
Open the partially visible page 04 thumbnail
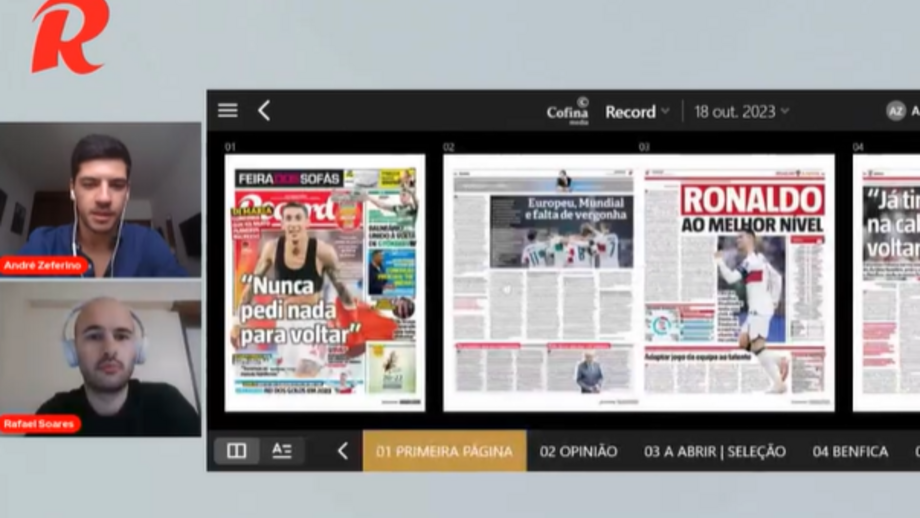886,283
